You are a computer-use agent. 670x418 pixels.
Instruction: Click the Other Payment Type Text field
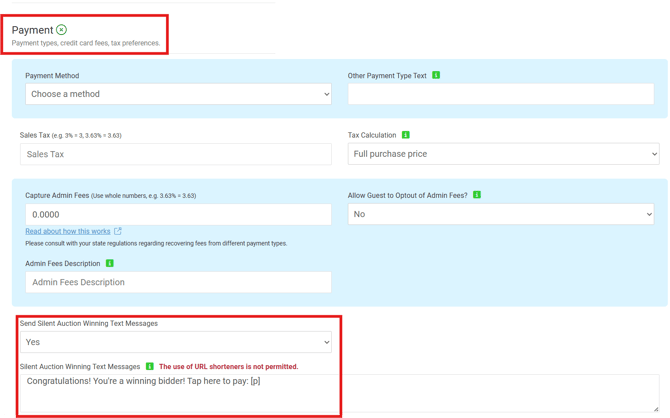(500, 94)
